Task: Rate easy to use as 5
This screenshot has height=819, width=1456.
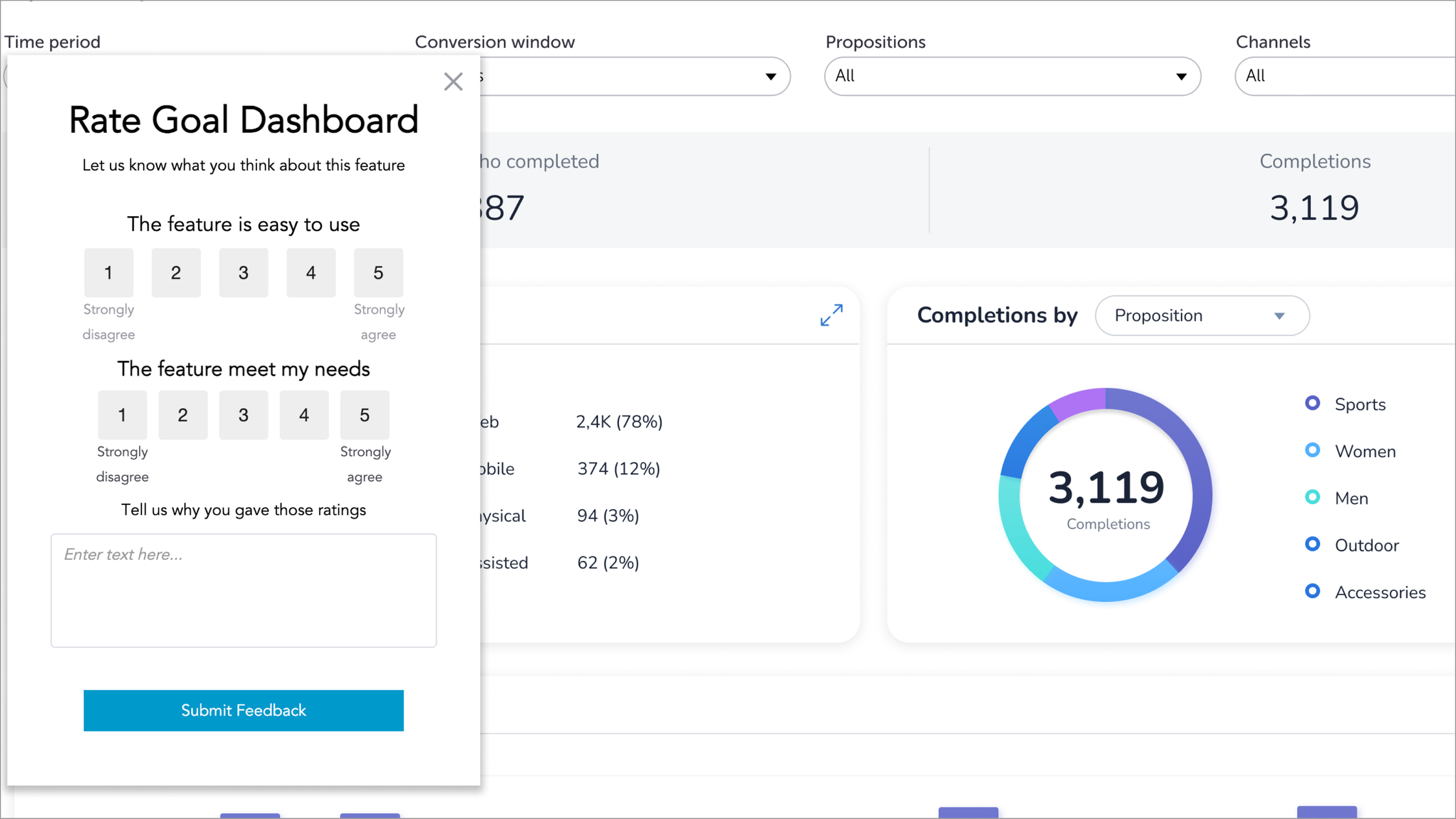Action: point(378,273)
